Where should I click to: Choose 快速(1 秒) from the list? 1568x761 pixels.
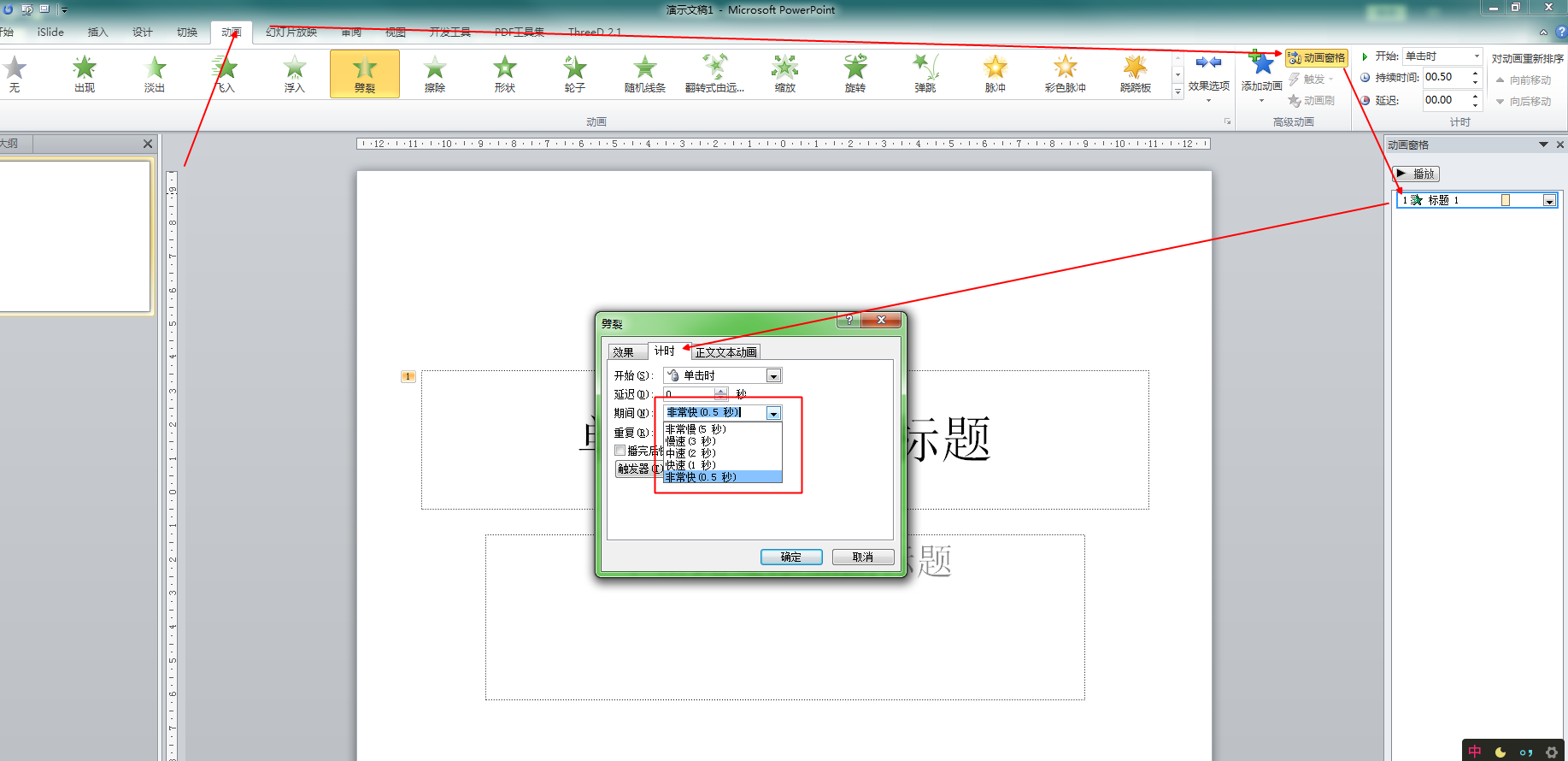[723, 465]
